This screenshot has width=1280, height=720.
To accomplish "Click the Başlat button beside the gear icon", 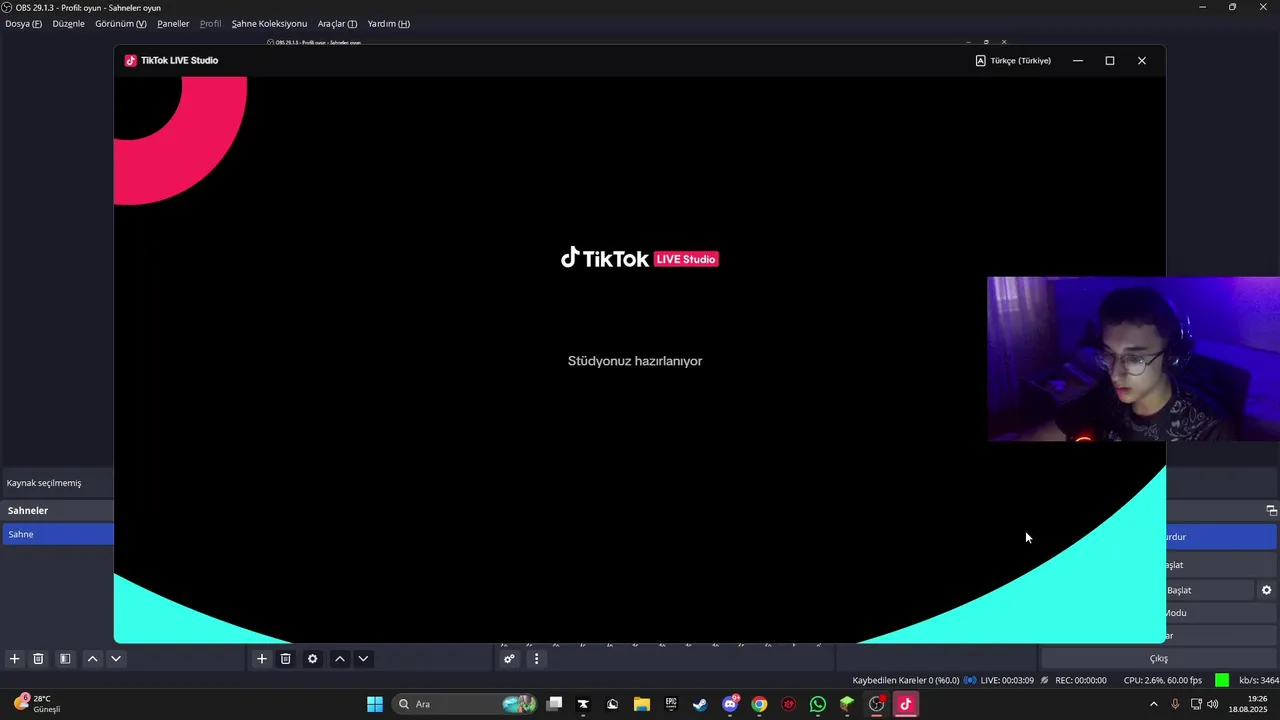I will 1209,590.
